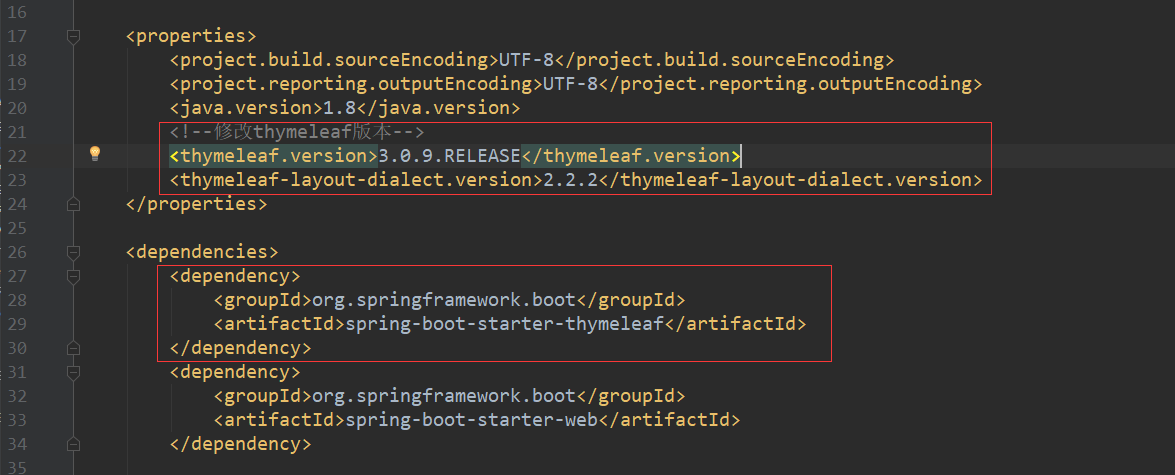Click line number 22 in gutter
The height and width of the screenshot is (475, 1175).
coord(18,156)
